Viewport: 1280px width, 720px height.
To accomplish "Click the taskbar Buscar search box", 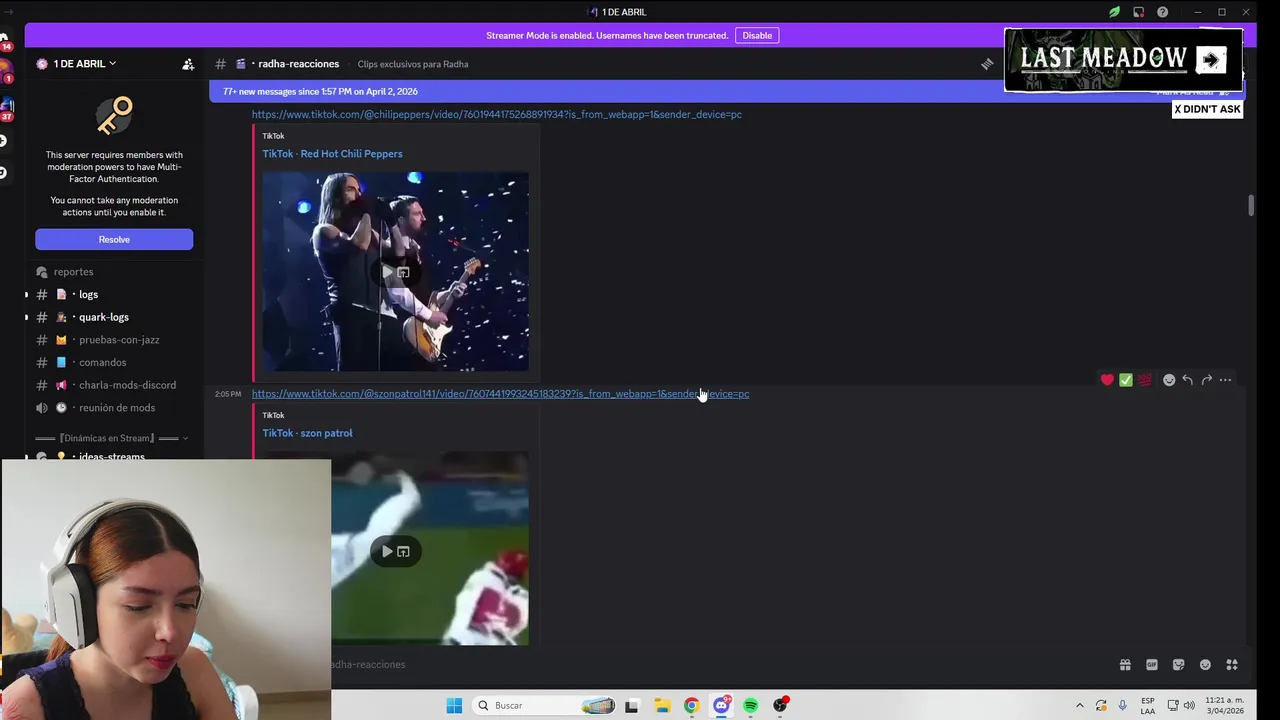I will [545, 705].
